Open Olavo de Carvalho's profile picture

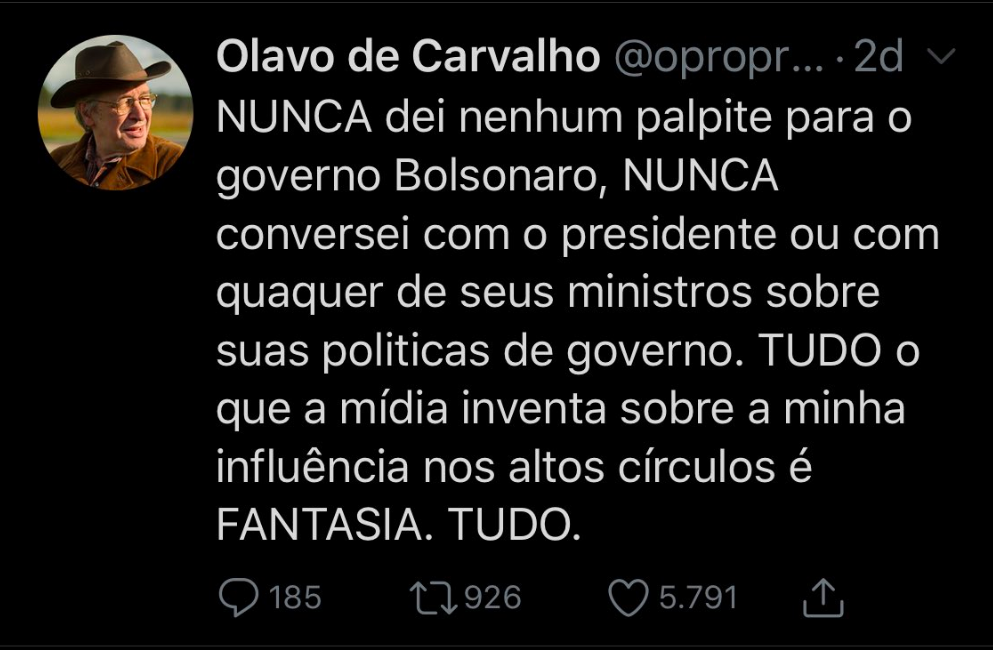(115, 112)
